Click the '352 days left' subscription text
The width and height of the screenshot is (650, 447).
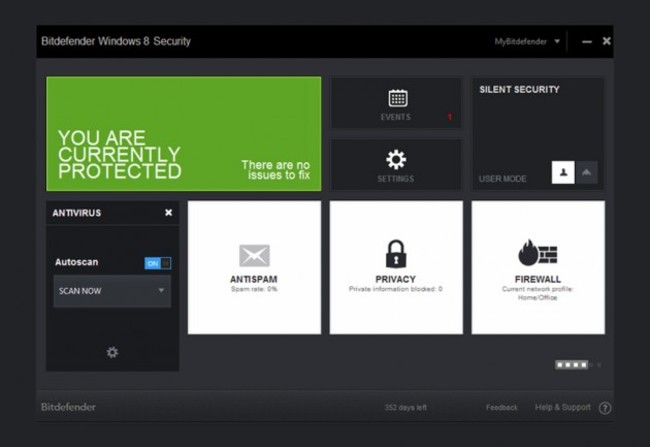406,408
